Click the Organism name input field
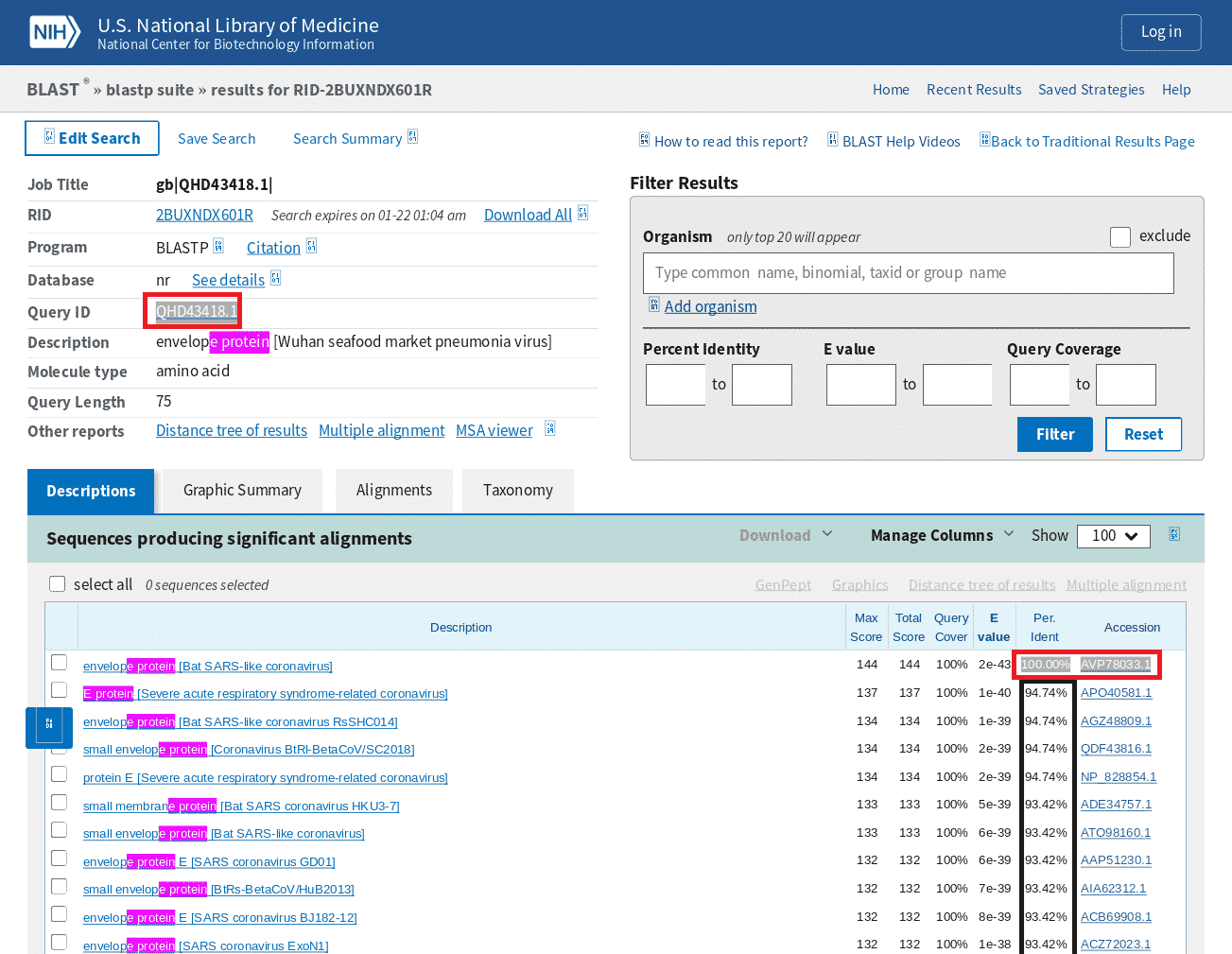The width and height of the screenshot is (1232, 954). (908, 273)
